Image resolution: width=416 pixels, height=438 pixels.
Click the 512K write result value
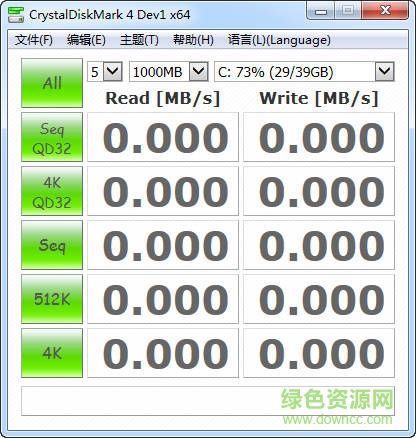tap(319, 299)
